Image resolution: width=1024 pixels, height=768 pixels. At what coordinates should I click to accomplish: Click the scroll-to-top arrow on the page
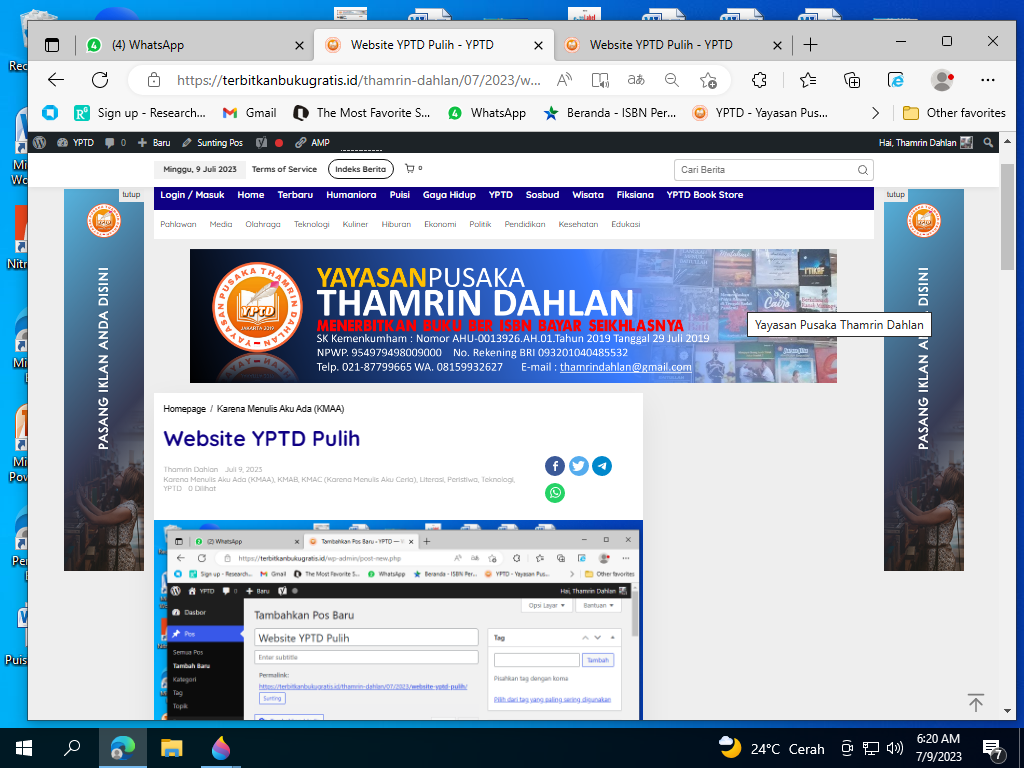pyautogui.click(x=975, y=703)
